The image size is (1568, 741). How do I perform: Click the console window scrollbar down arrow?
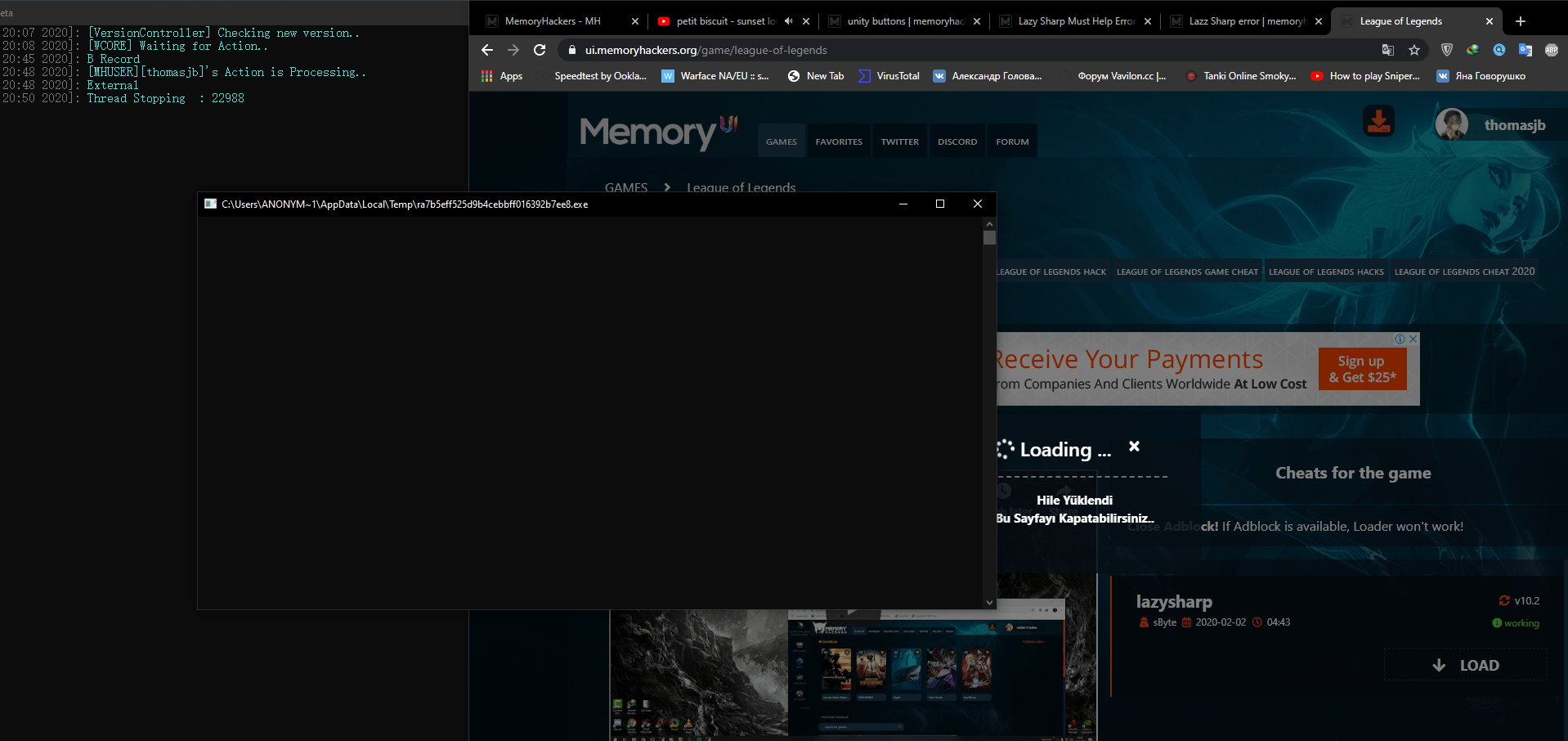989,602
